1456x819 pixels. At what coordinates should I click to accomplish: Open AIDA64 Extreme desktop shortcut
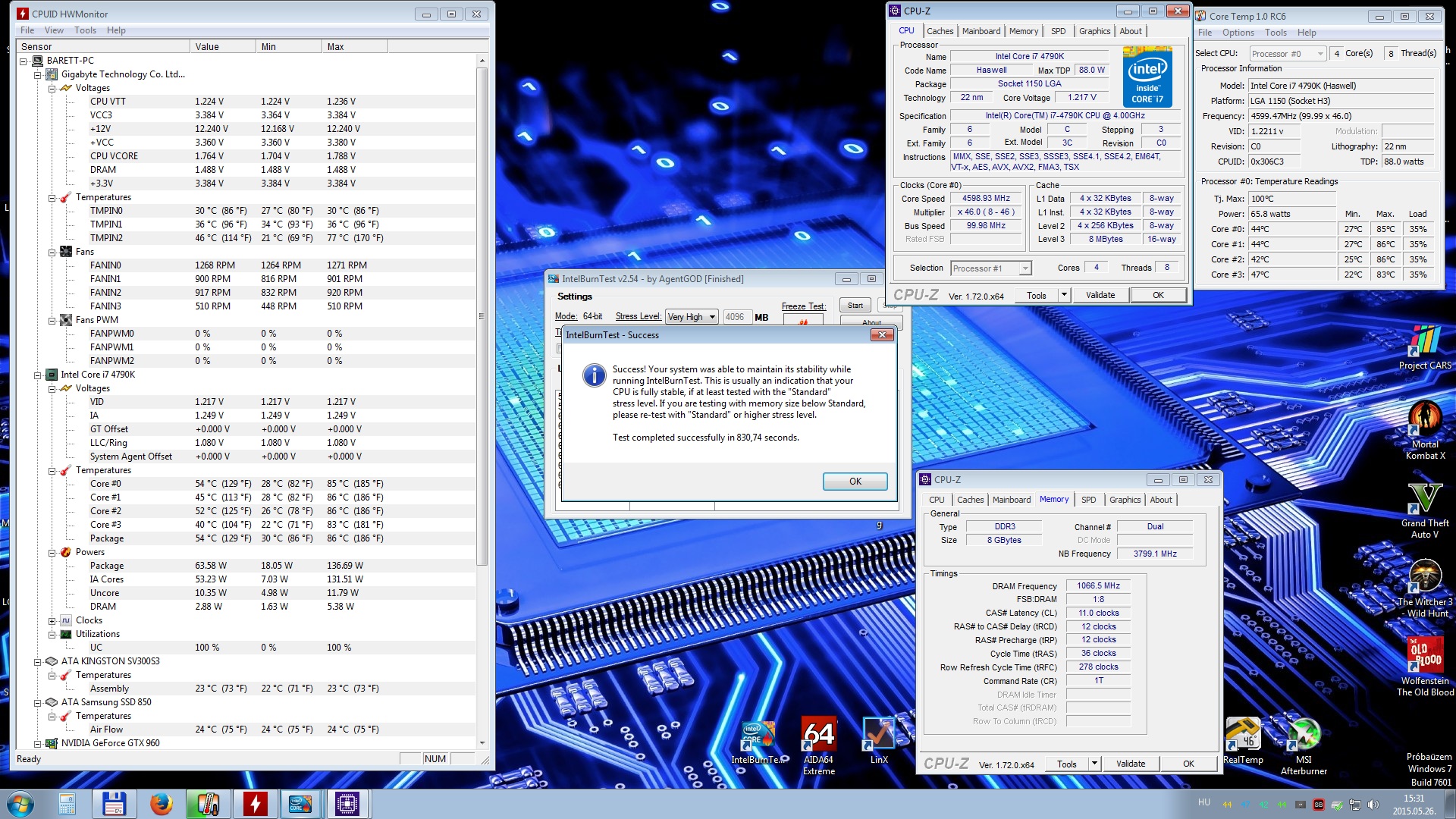818,746
